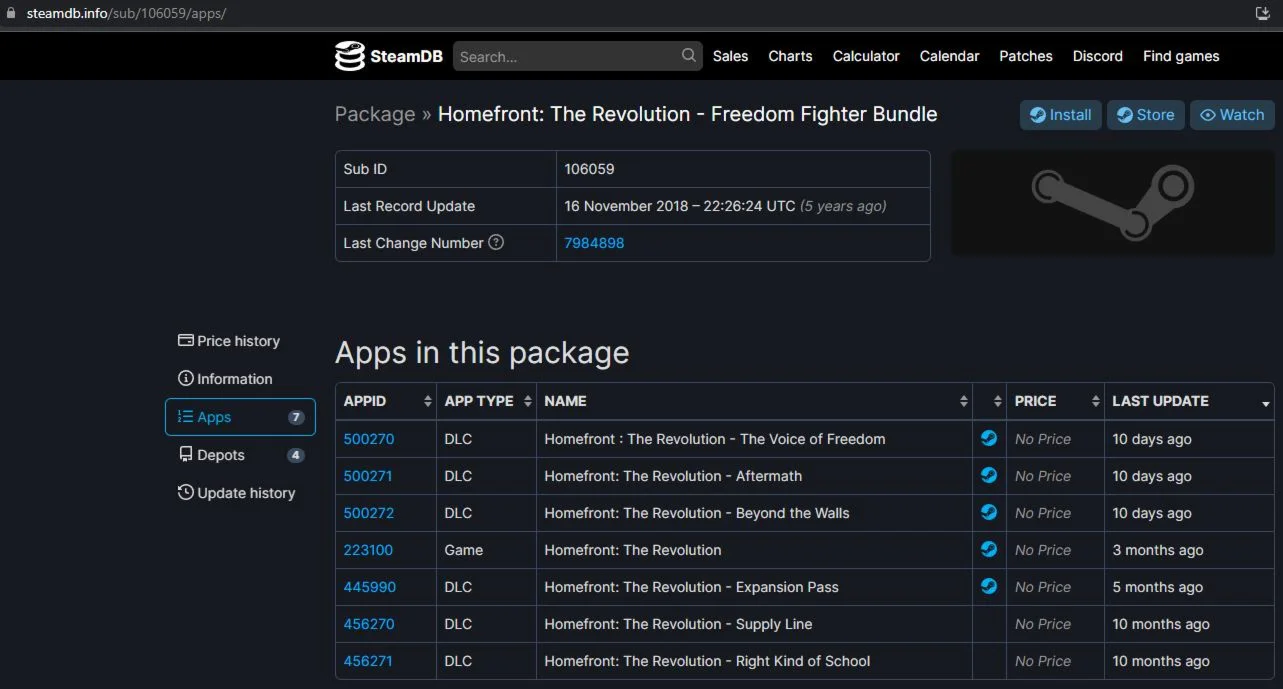
Task: Click Steam icon for Expansion Pass row
Action: click(x=989, y=586)
